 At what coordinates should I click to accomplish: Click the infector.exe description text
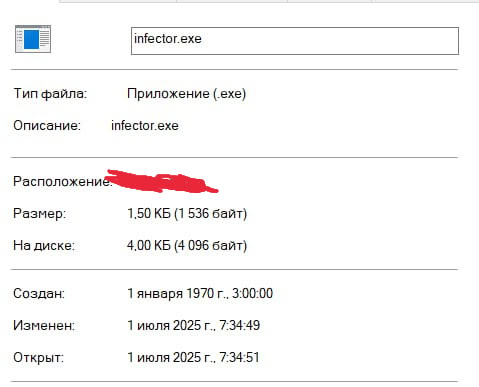(145, 126)
